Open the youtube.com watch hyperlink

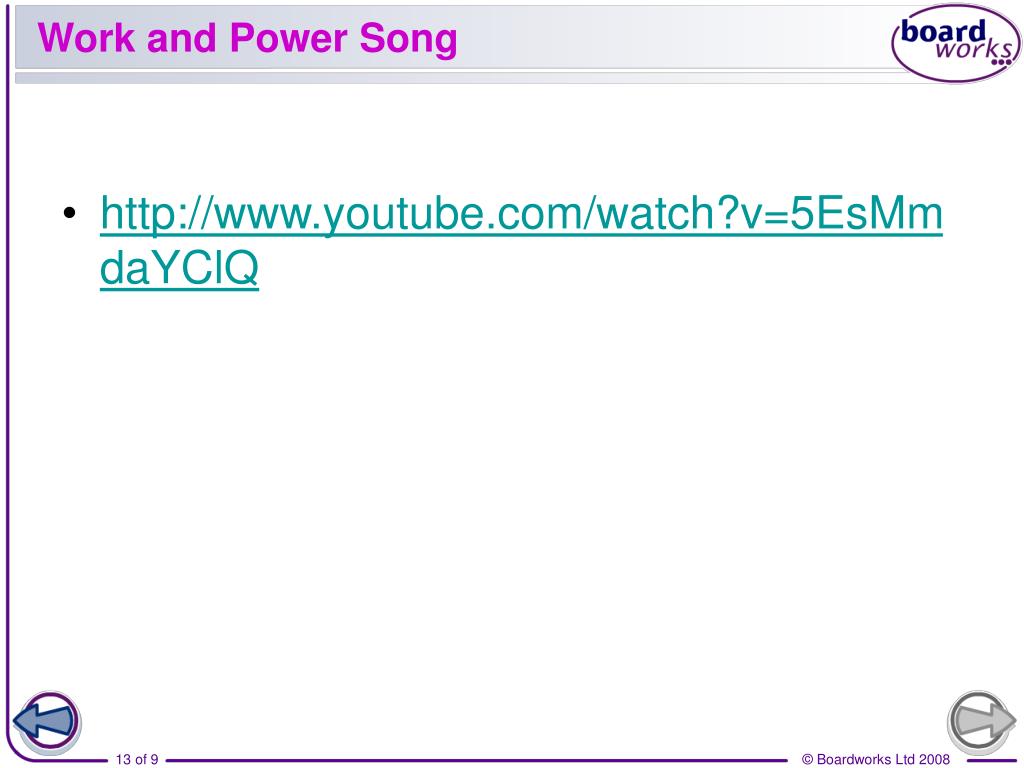(x=521, y=240)
